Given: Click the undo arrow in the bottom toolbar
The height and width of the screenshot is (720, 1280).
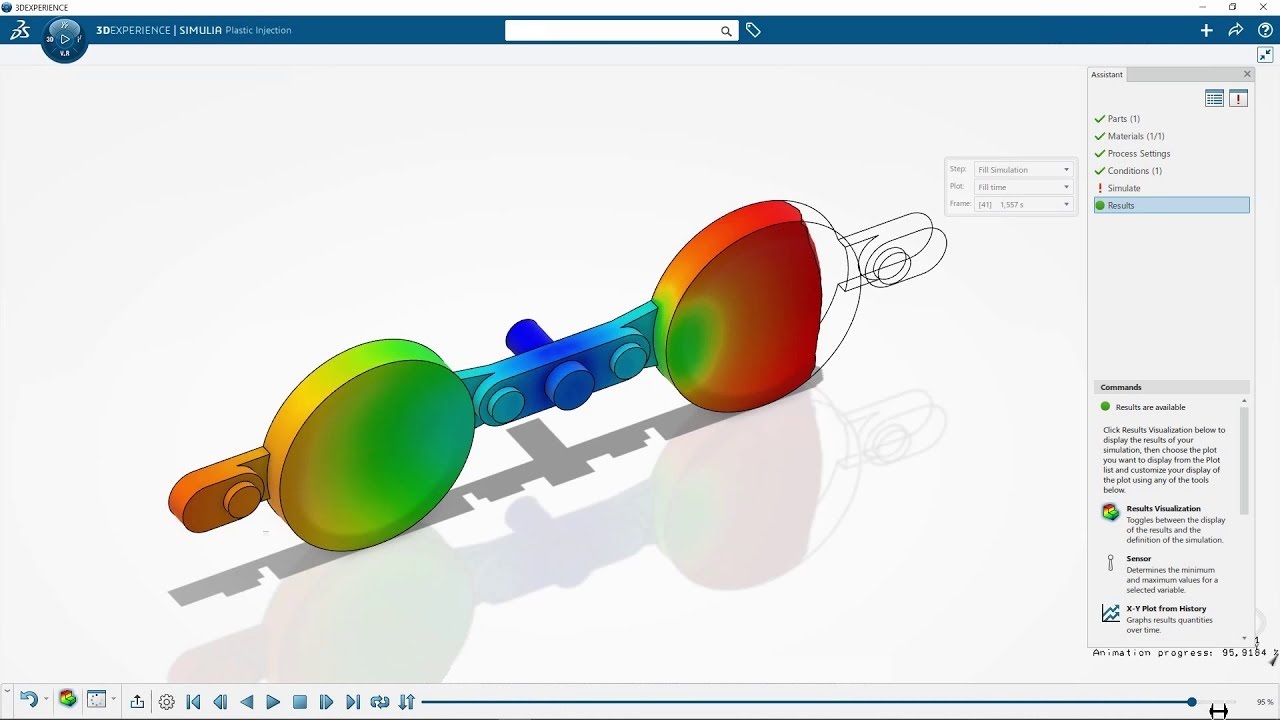Looking at the screenshot, I should tap(29, 700).
